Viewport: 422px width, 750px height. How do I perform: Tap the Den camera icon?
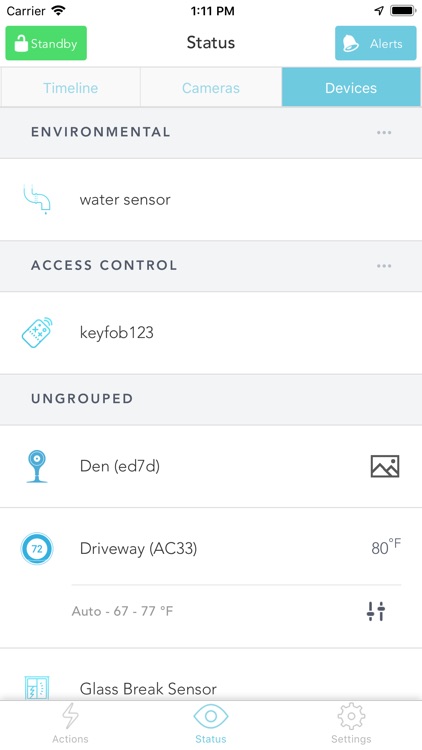(x=37, y=466)
